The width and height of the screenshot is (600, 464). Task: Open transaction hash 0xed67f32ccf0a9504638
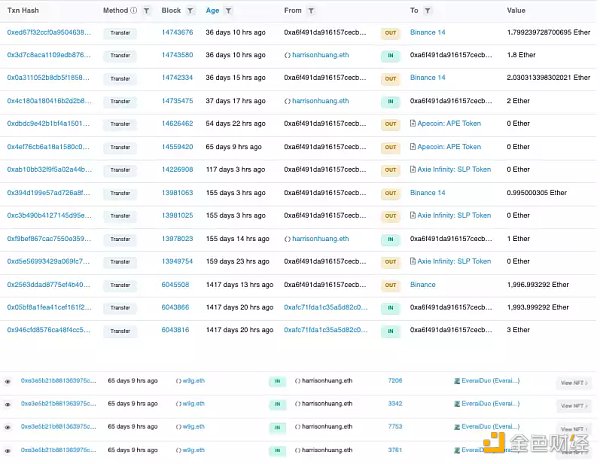(x=49, y=33)
